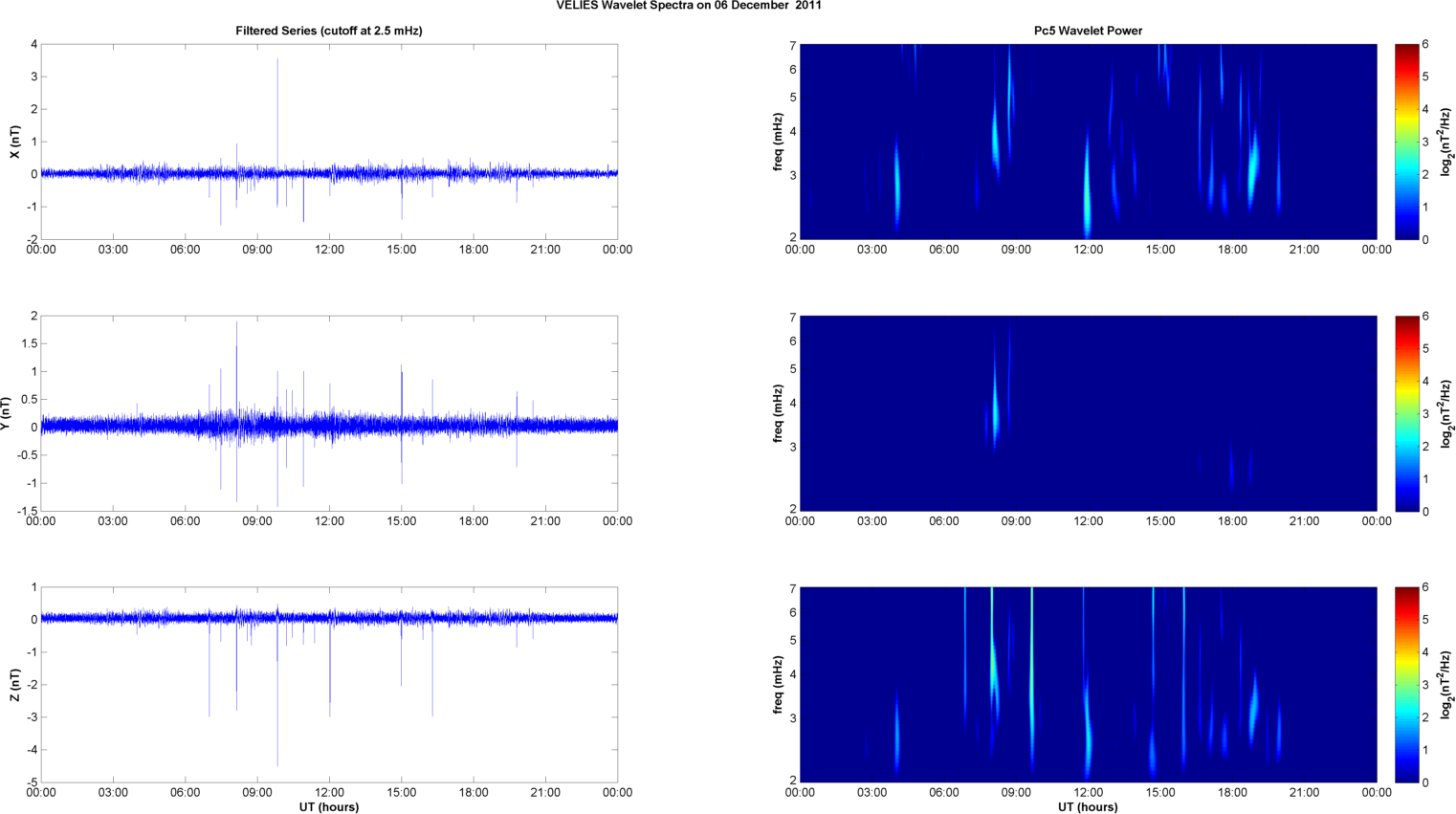Click the 'freq (mHz)' label of the bottom wavelet plot
The width and height of the screenshot is (1456, 814).
pos(779,685)
